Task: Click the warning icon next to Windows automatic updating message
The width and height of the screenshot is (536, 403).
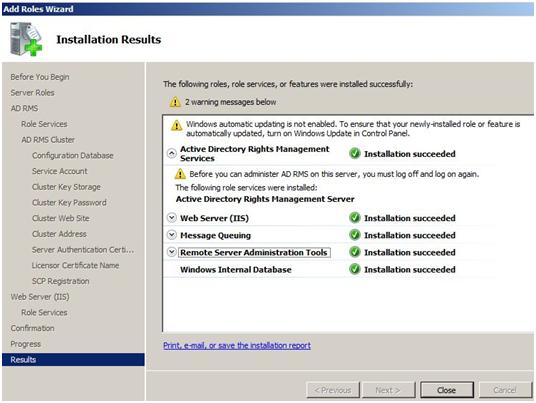Action: (176, 125)
